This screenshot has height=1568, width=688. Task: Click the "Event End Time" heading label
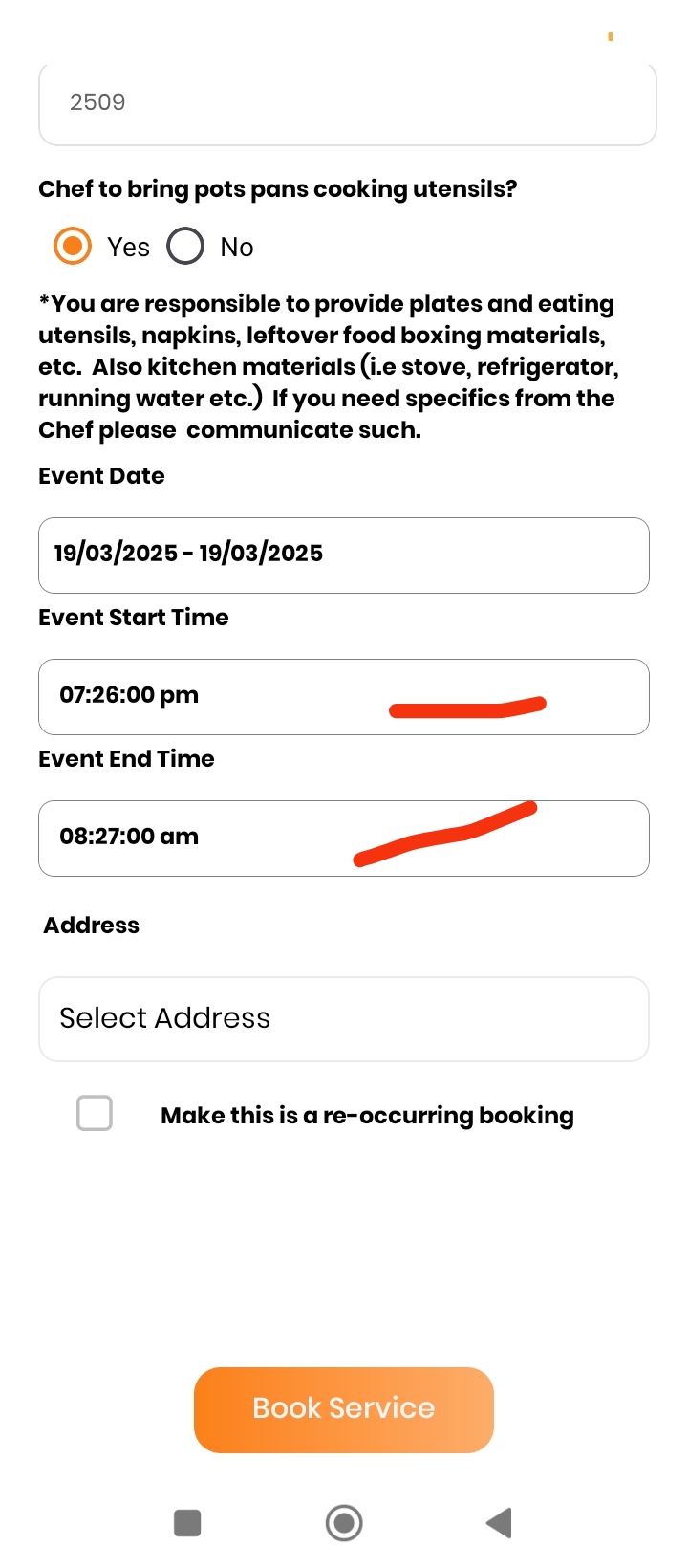click(126, 758)
